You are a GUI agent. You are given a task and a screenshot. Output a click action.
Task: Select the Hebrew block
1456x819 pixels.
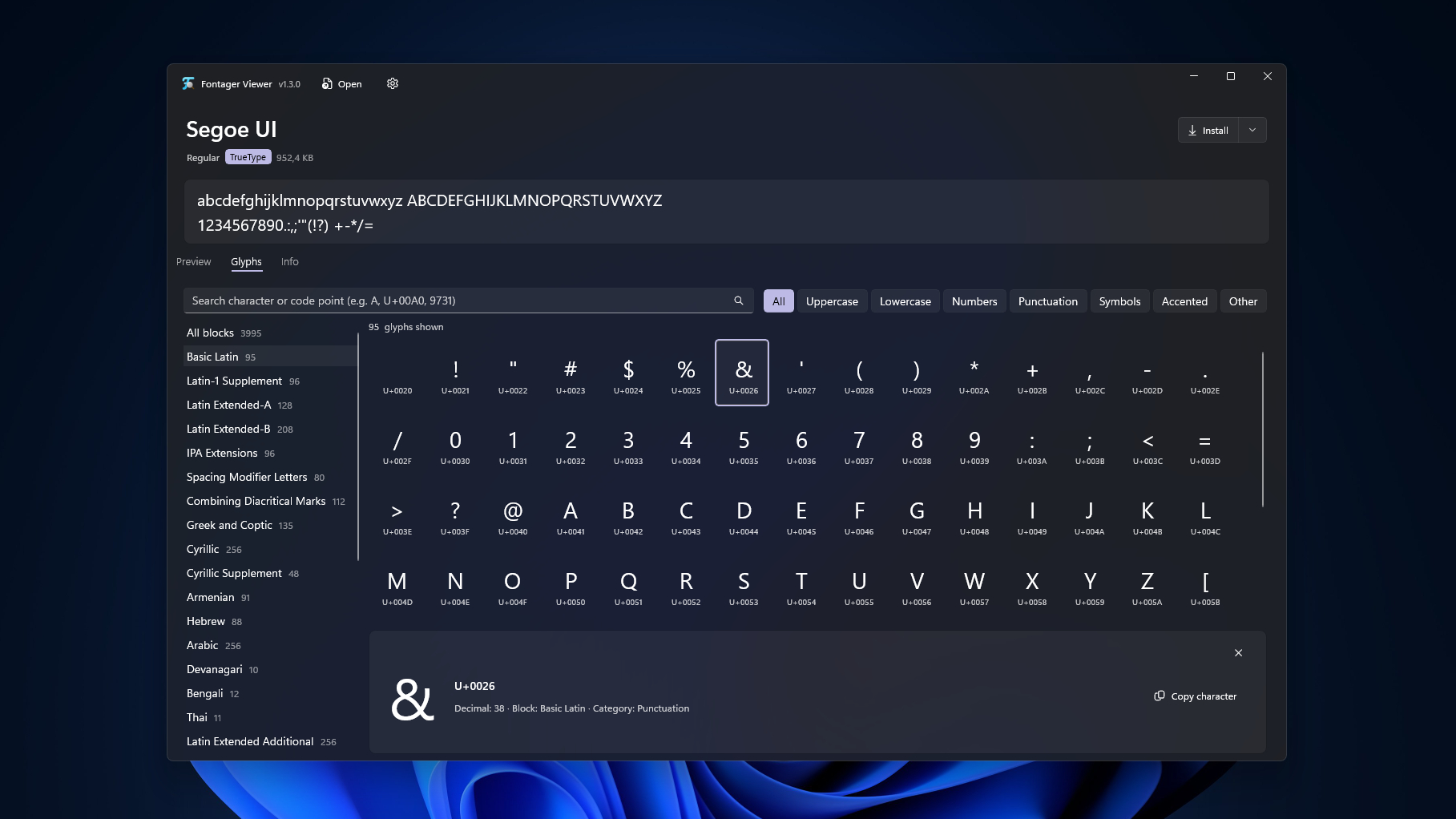(270, 621)
